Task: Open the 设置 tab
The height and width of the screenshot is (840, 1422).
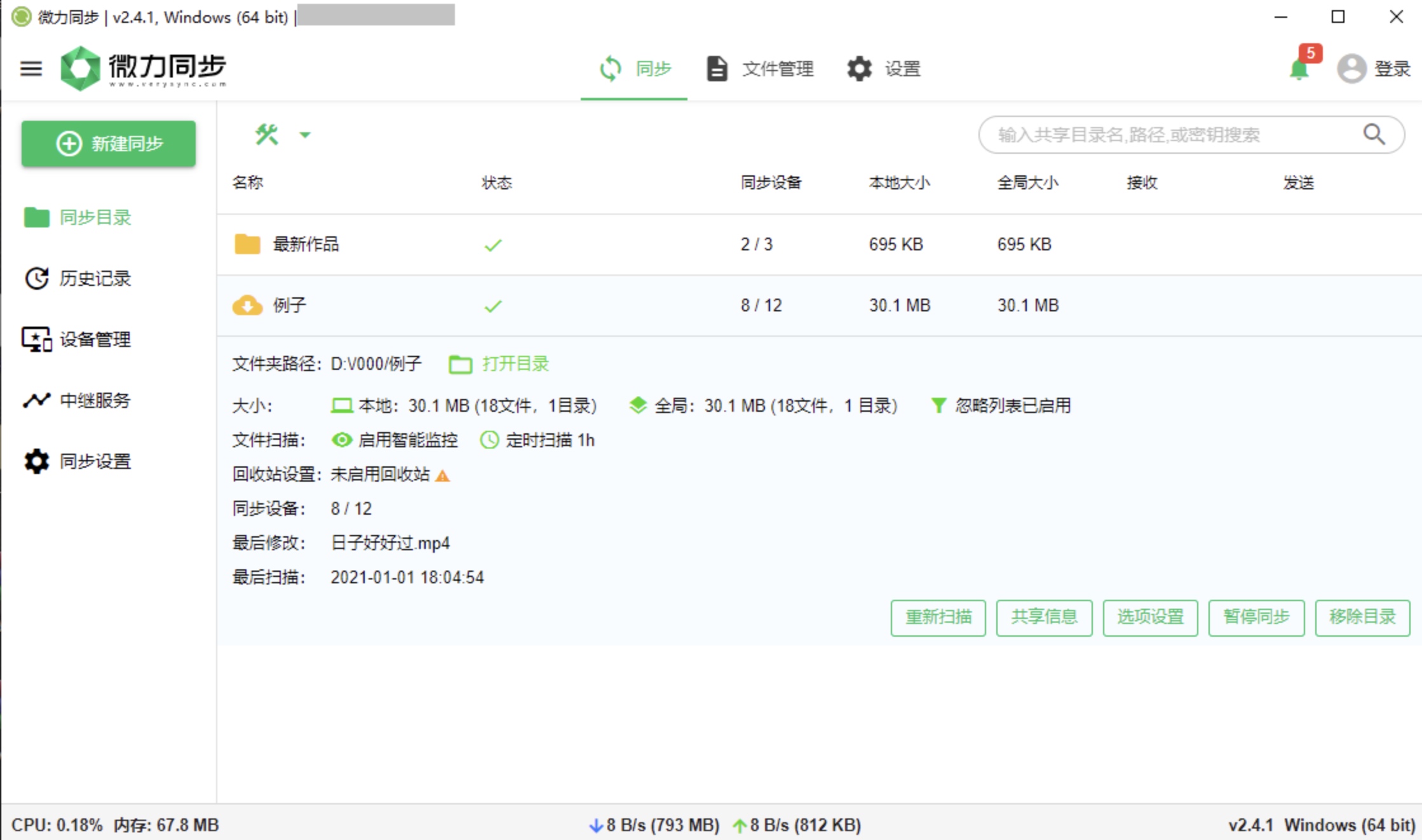Action: coord(884,68)
